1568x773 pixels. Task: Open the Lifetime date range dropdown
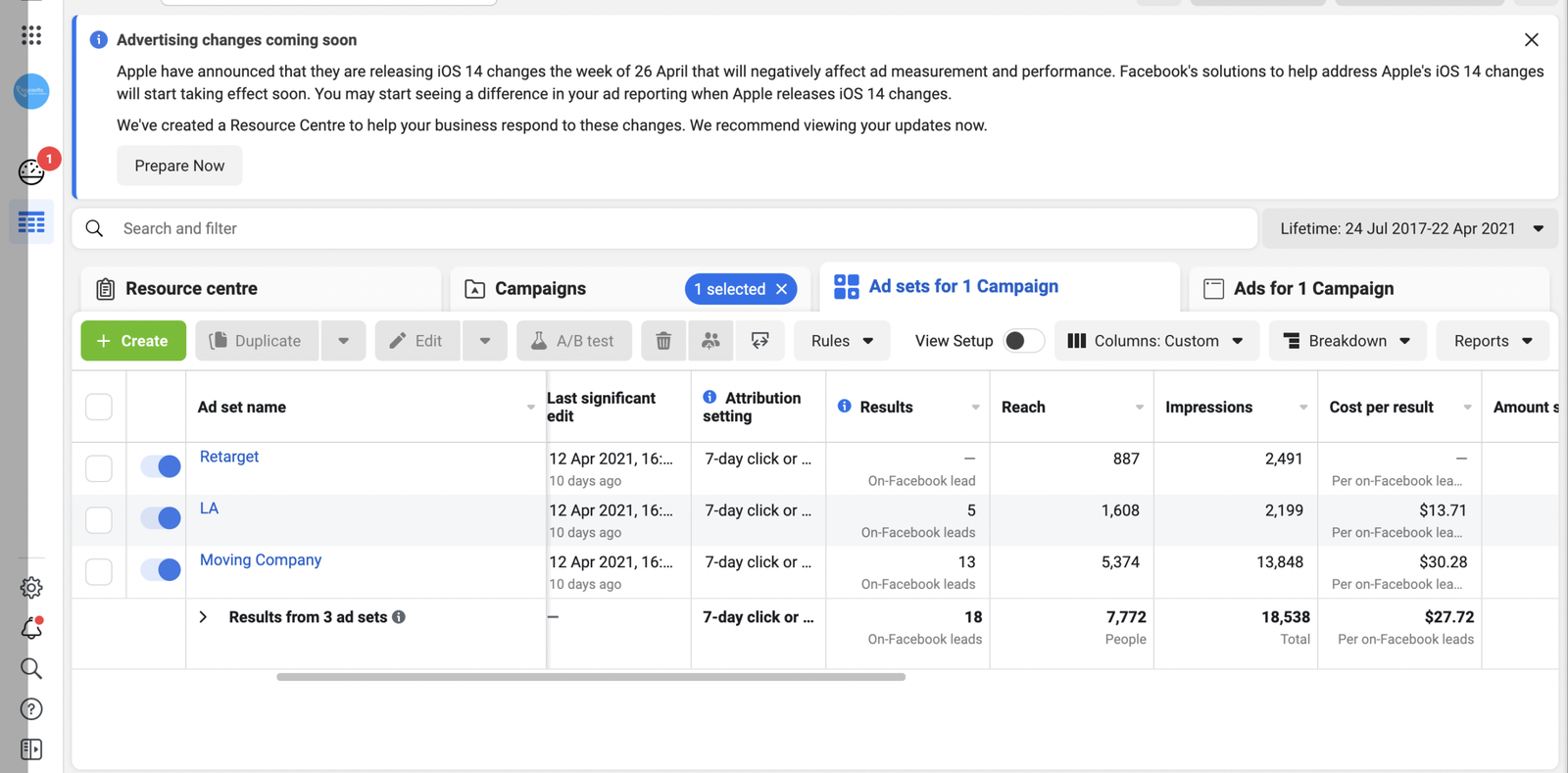pyautogui.click(x=1410, y=228)
